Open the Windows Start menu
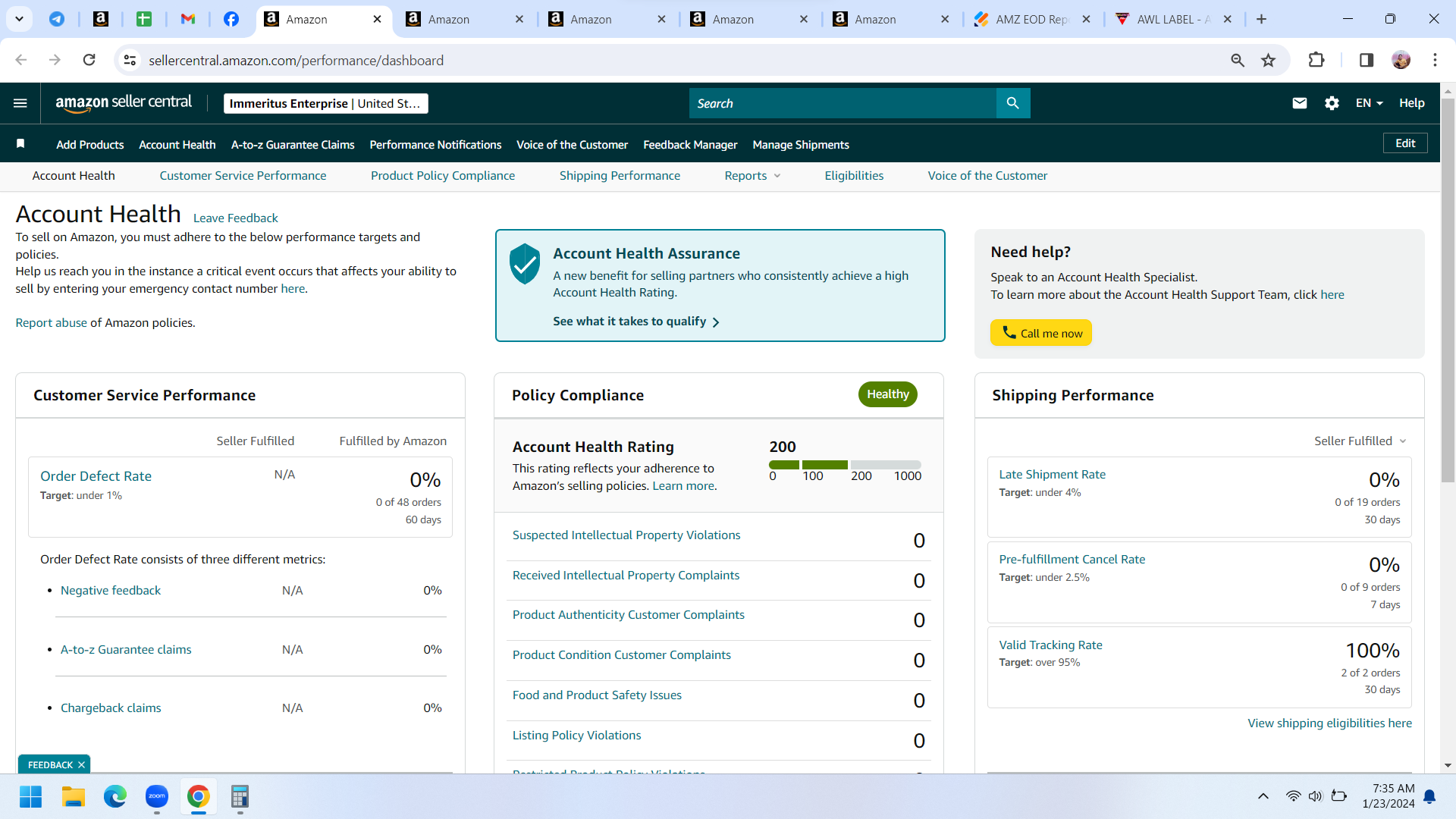The image size is (1456, 819). [31, 797]
